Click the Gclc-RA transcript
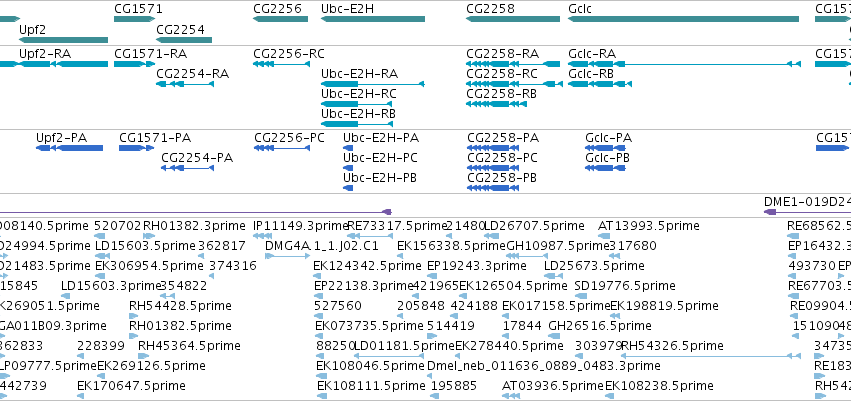This screenshot has width=851, height=401. click(684, 64)
